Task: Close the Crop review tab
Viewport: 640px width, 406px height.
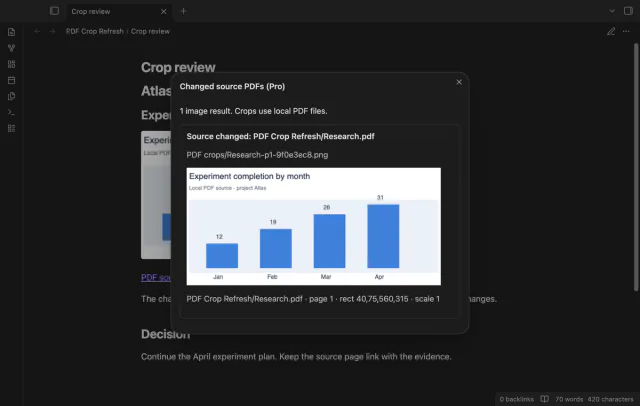Action: [163, 11]
